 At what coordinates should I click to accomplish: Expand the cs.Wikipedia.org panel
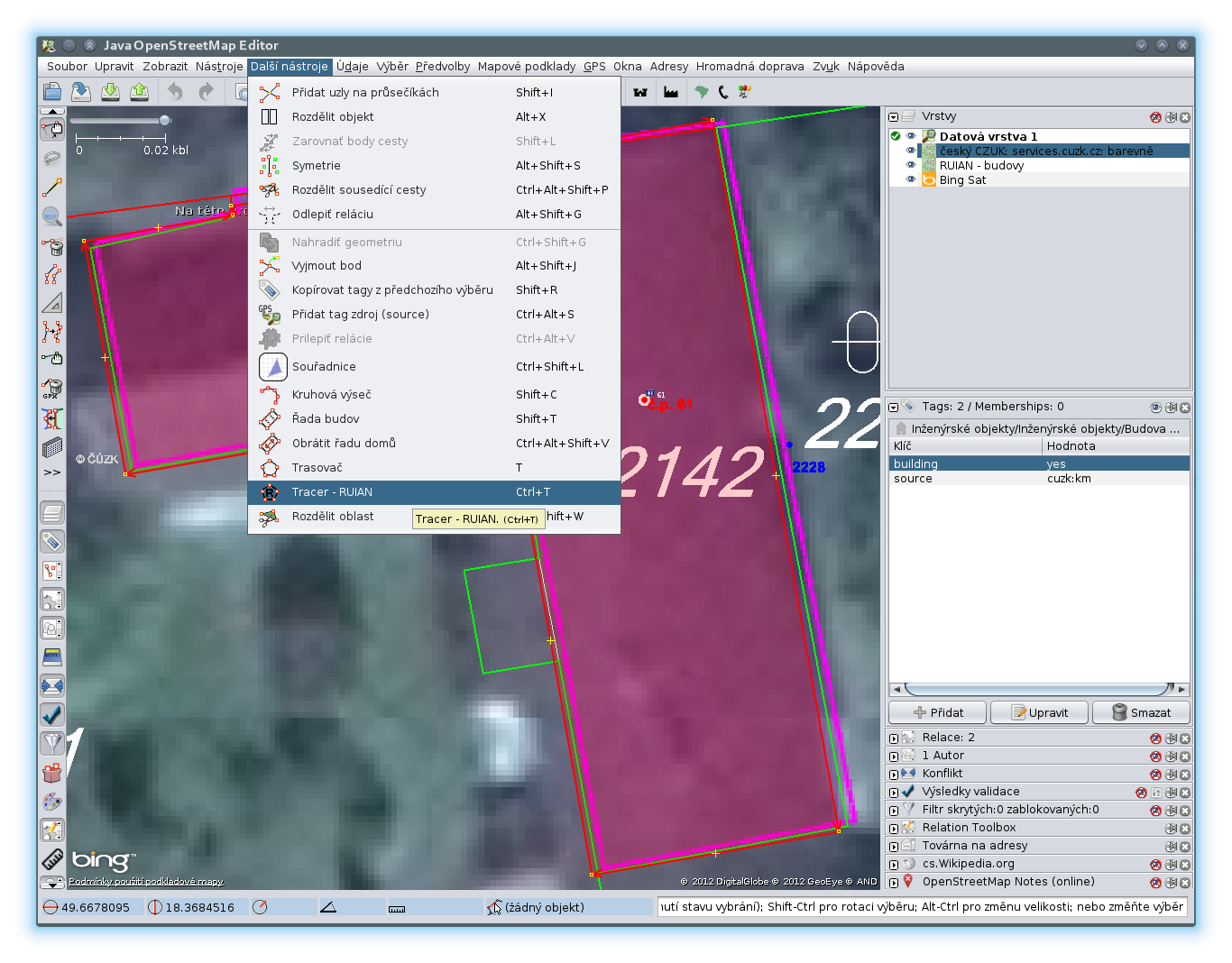893,864
